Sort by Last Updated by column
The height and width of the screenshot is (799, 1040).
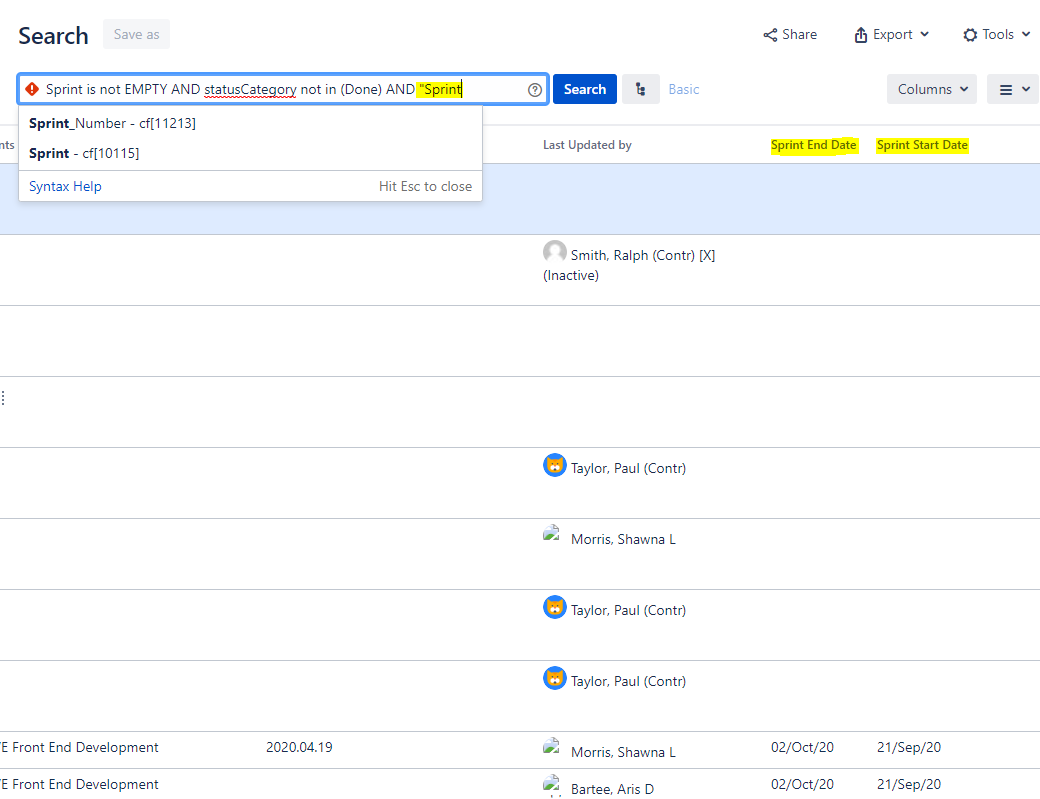click(x=587, y=145)
